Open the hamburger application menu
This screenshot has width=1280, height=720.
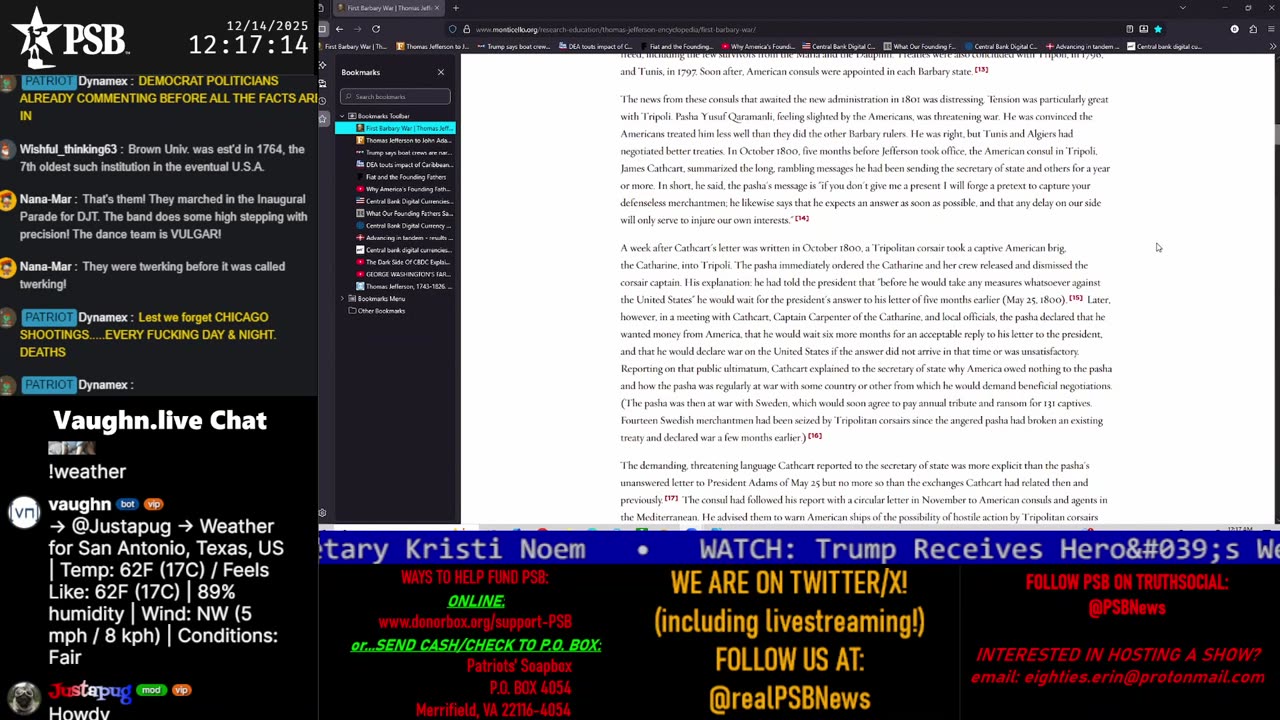click(1271, 29)
